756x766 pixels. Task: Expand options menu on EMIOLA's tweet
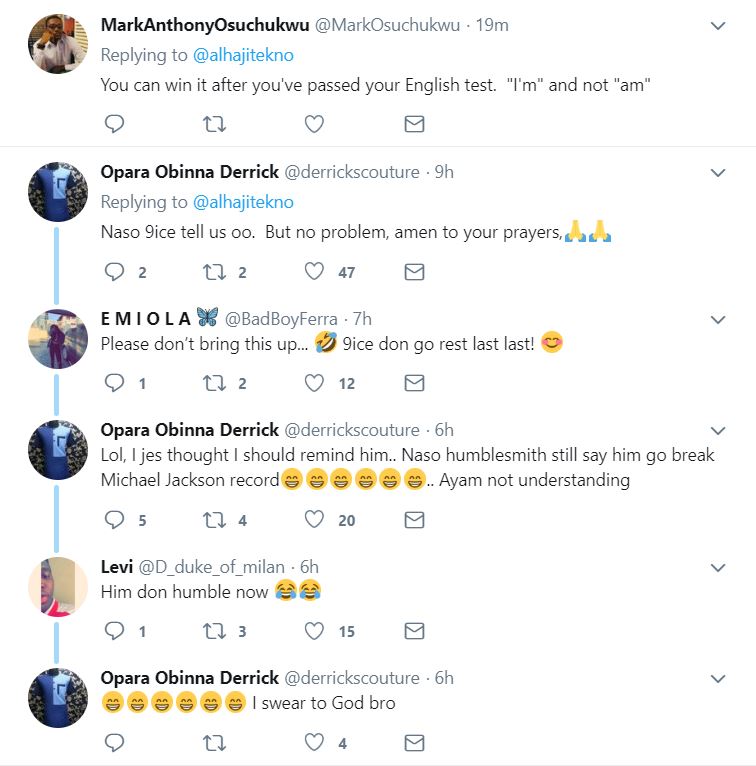[717, 320]
